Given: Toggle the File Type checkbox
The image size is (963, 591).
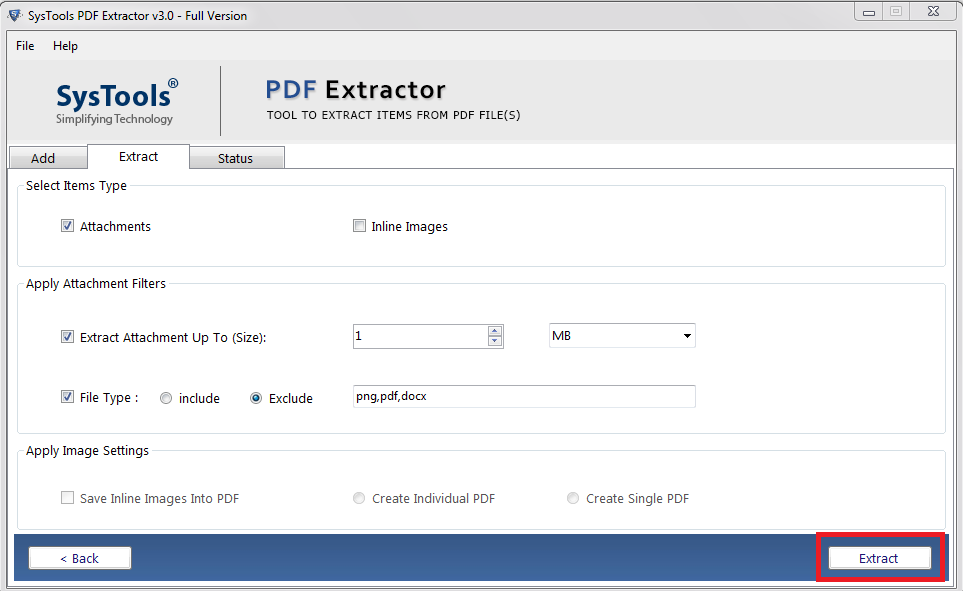Looking at the screenshot, I should click(68, 397).
